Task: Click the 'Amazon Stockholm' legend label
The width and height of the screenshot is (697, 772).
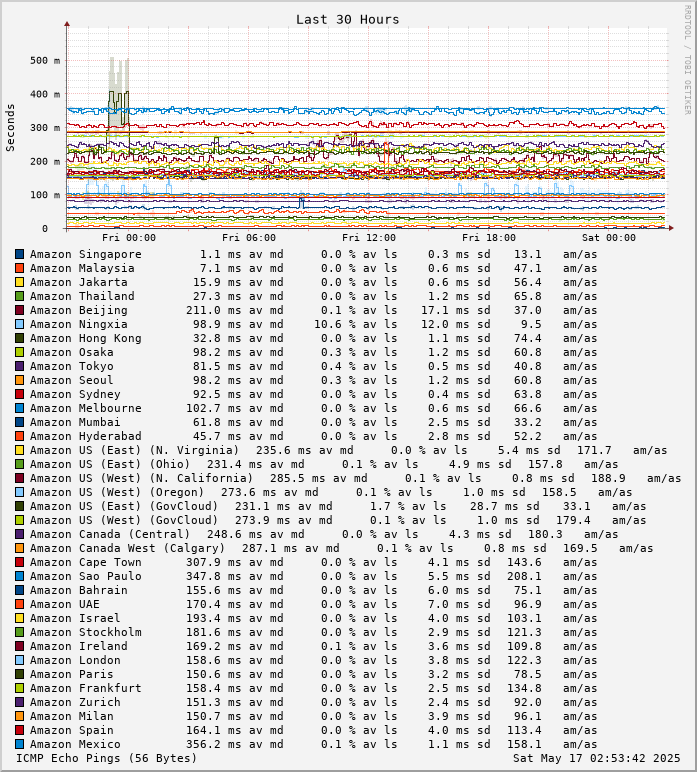Action: click(x=86, y=632)
